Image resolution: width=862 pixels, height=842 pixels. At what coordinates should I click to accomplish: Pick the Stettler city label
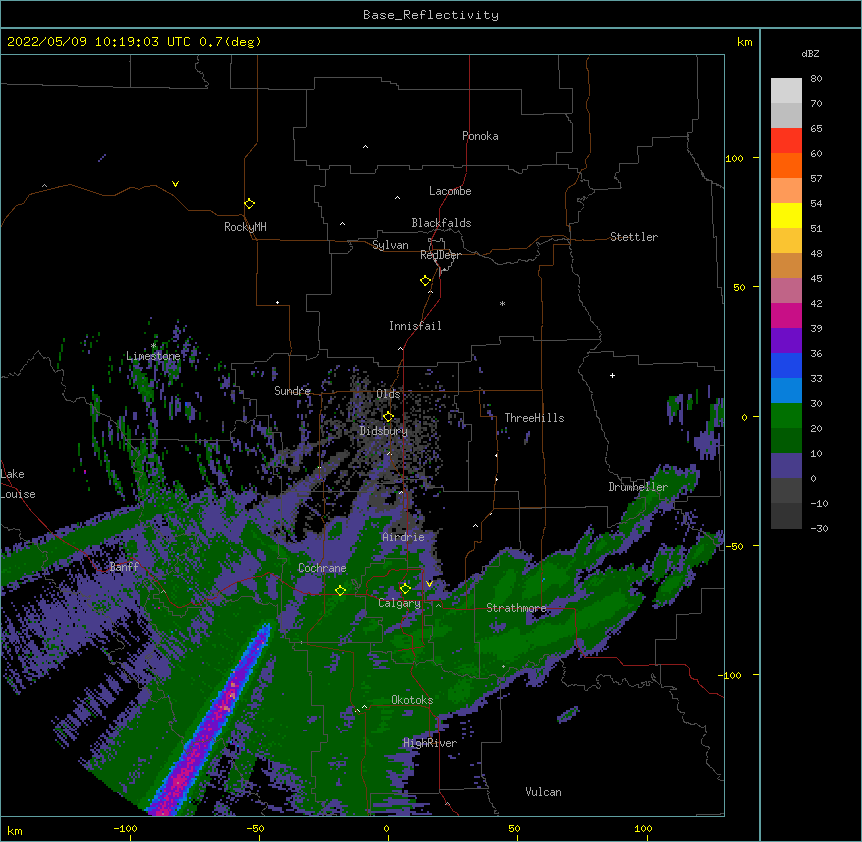point(634,237)
